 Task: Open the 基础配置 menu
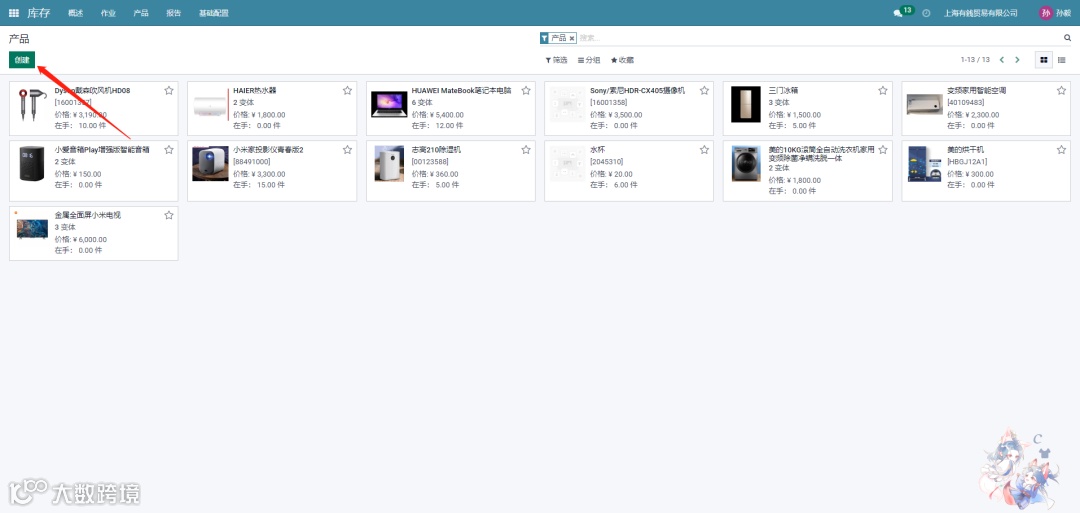point(214,13)
